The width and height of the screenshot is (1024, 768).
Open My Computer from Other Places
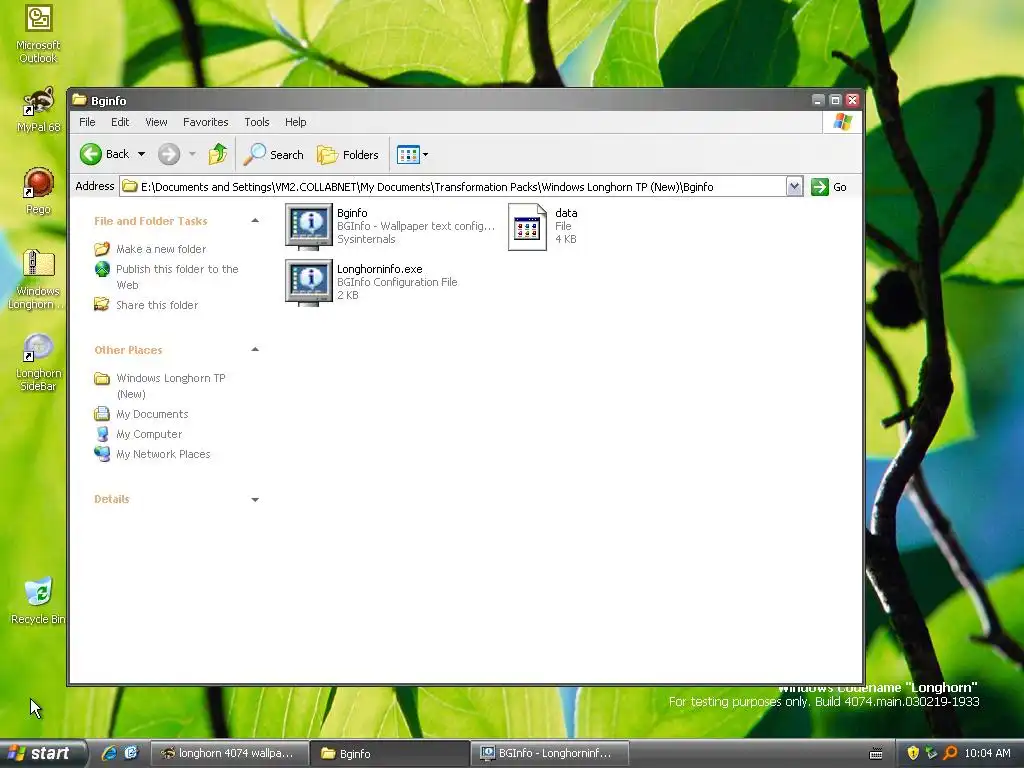[149, 434]
